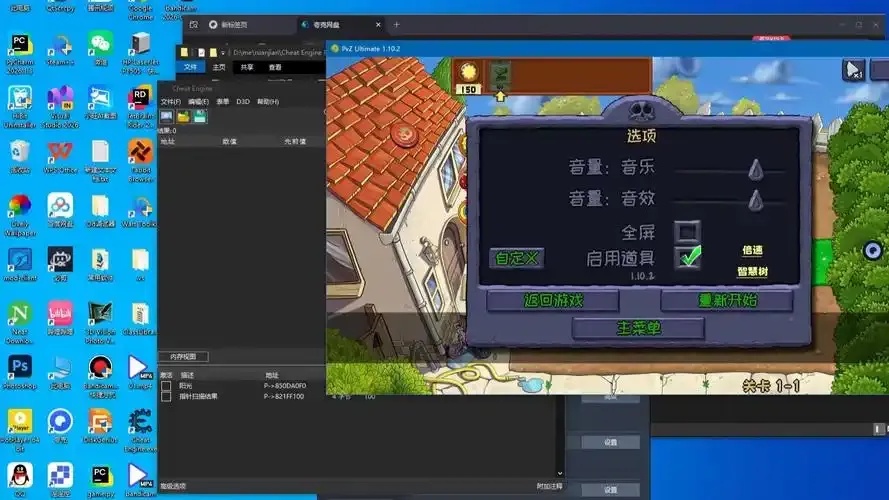Open the WPS Office desktop icon
This screenshot has width=889, height=500.
(60, 157)
